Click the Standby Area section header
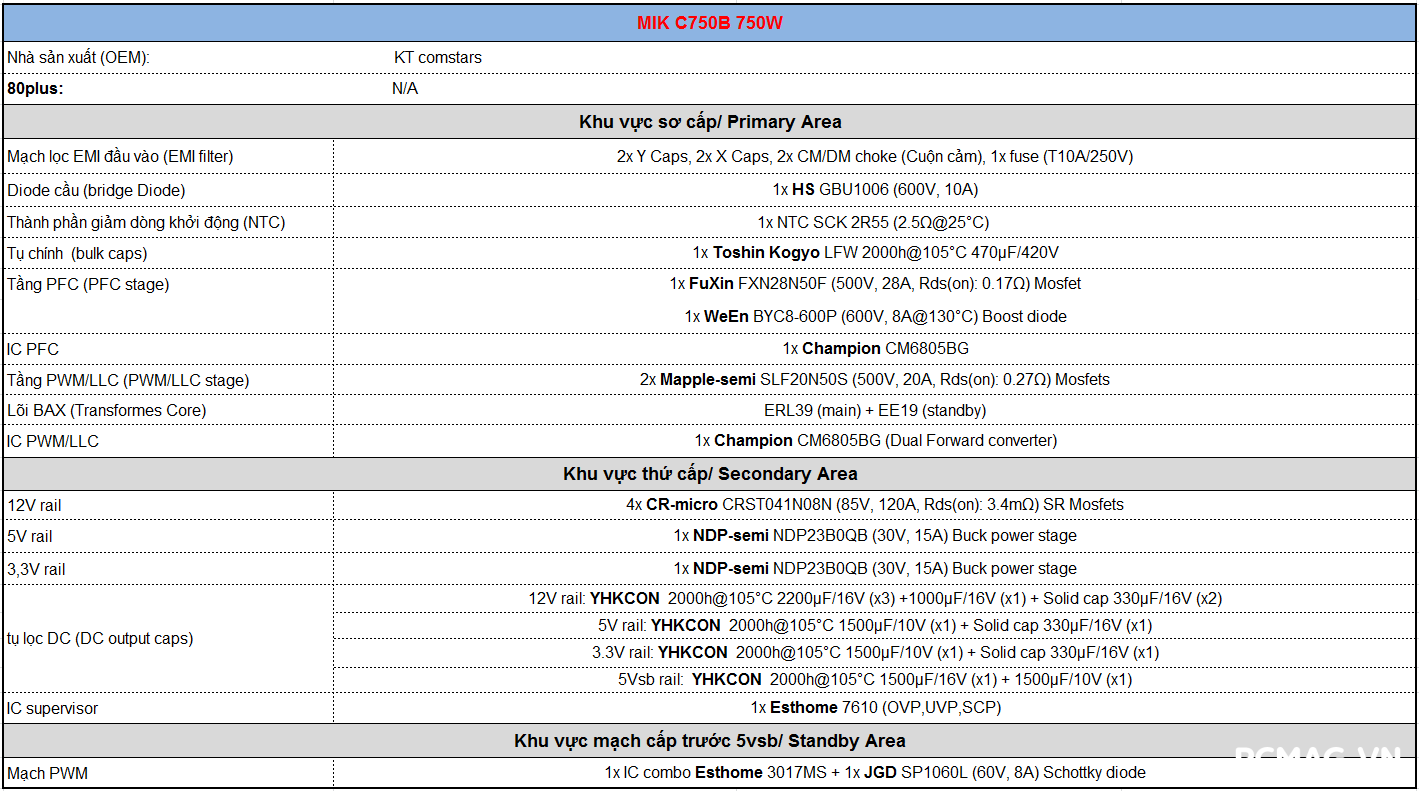The height and width of the screenshot is (791, 1419). 709,741
